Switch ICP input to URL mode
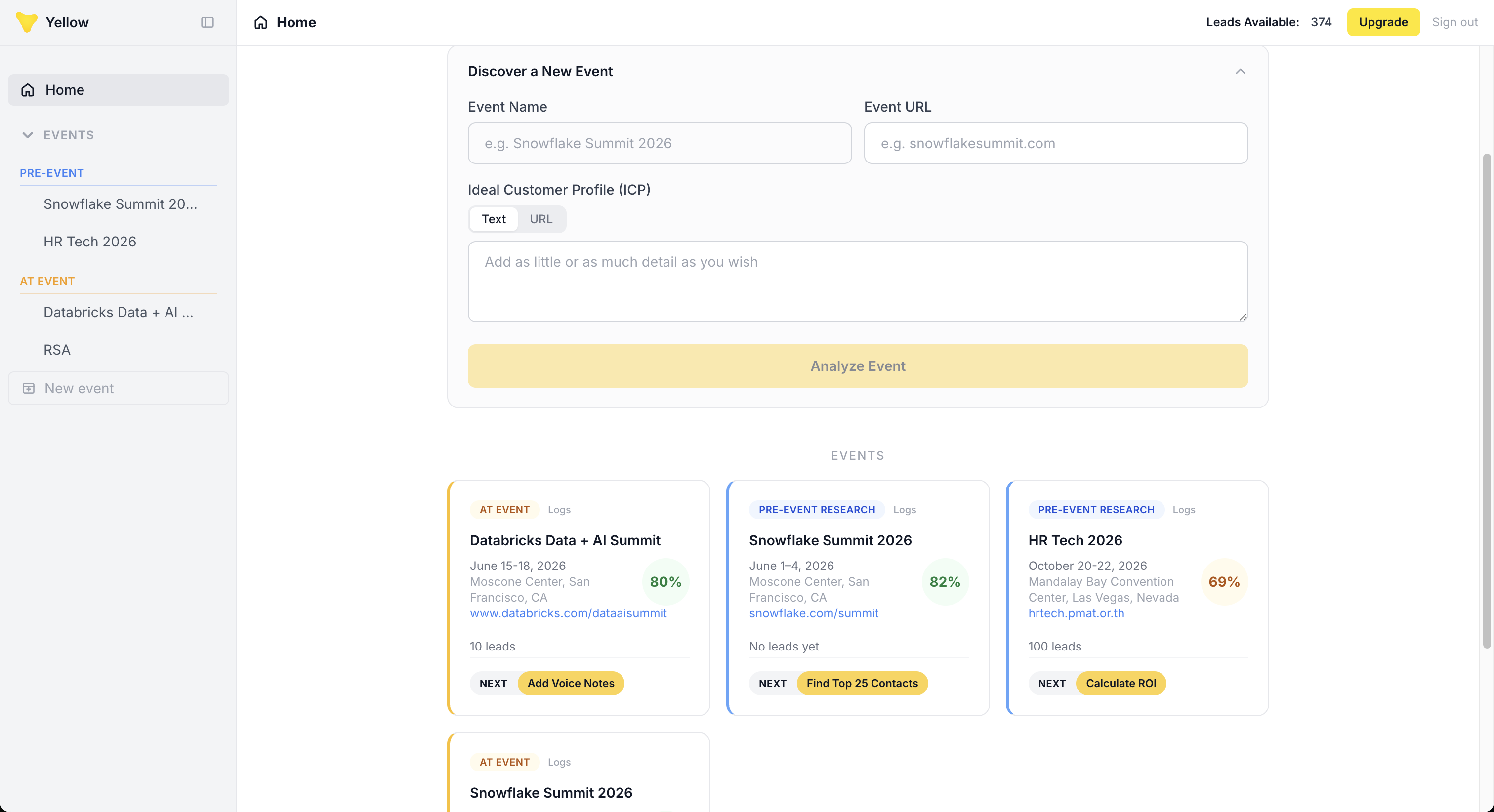 (540, 219)
